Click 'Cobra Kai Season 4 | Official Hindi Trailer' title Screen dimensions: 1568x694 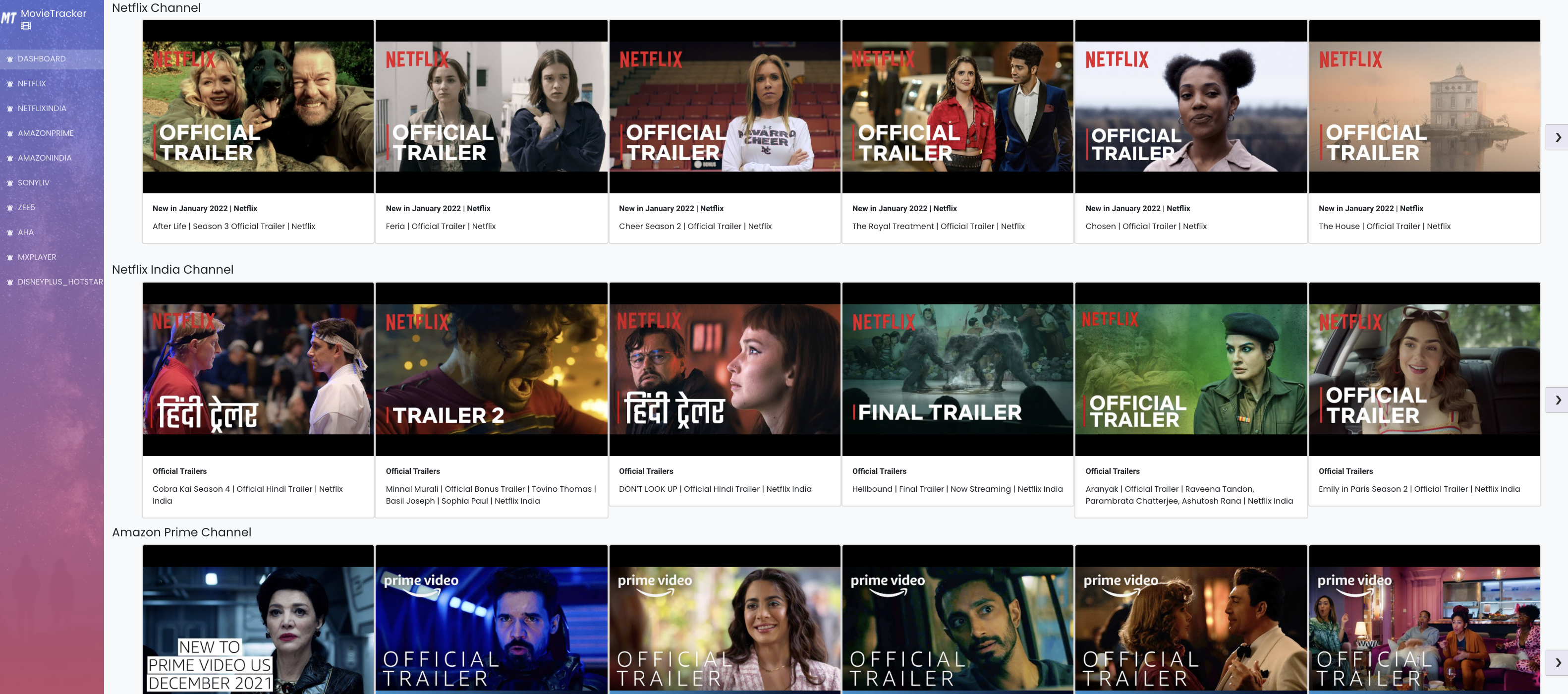[x=248, y=495]
